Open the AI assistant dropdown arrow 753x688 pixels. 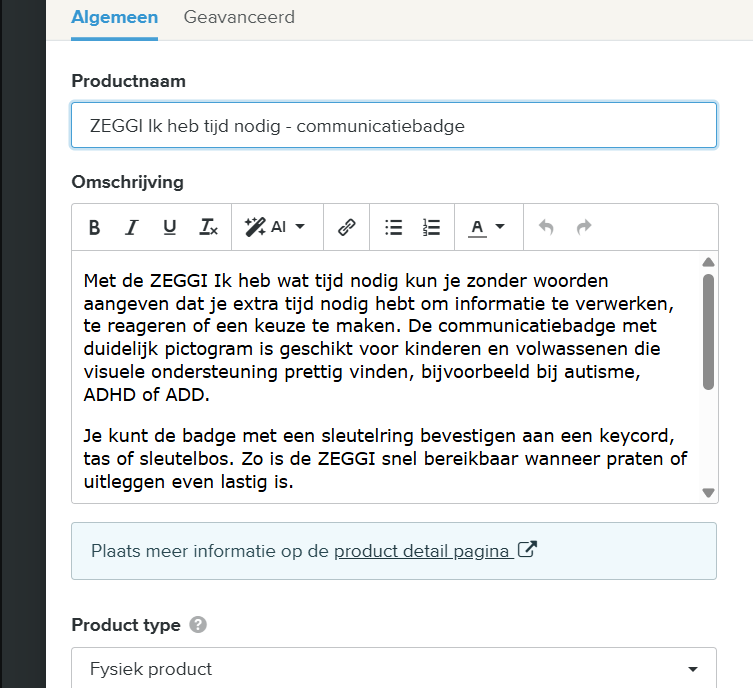coord(300,227)
